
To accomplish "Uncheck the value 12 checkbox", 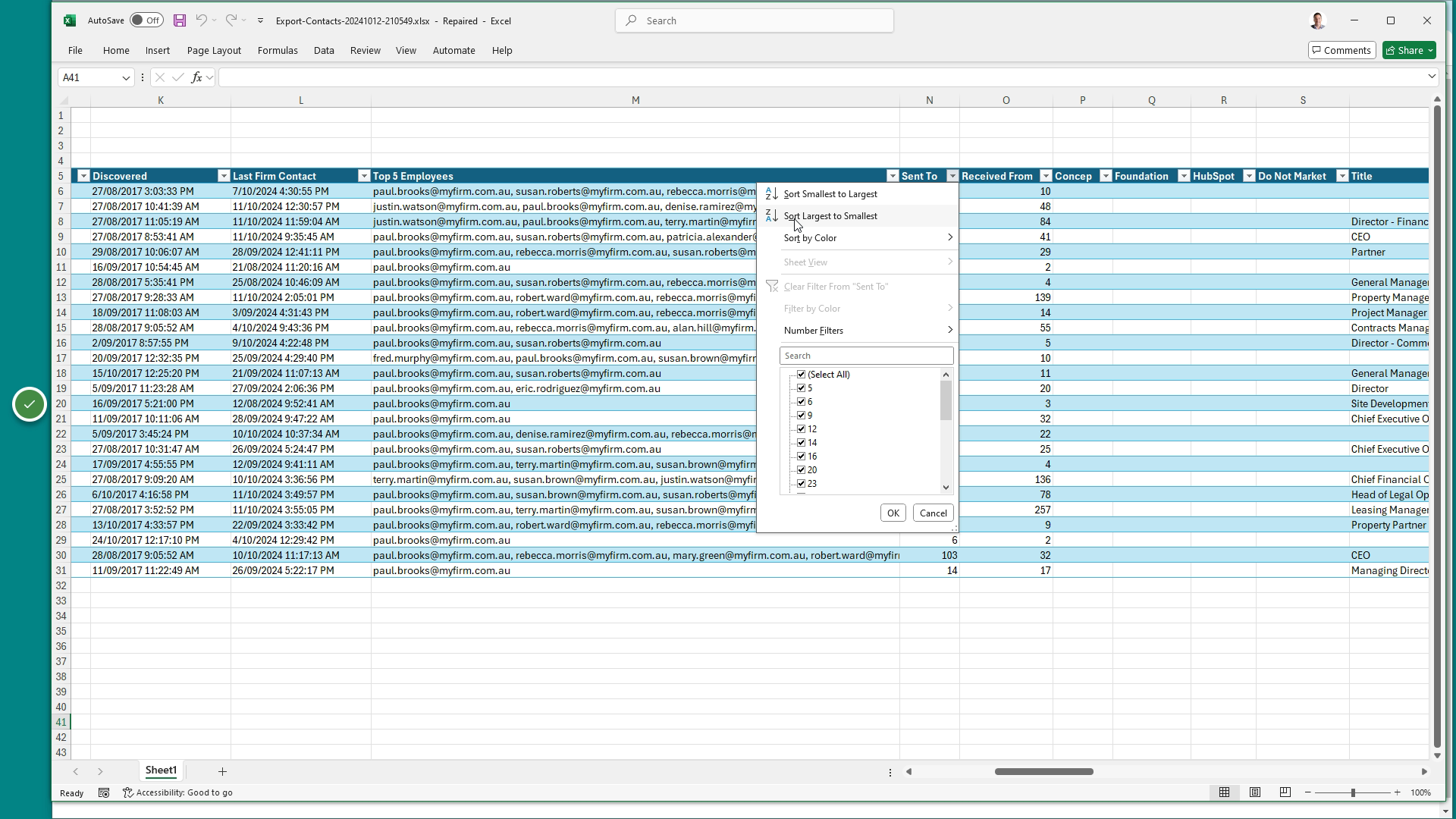I will coord(801,429).
